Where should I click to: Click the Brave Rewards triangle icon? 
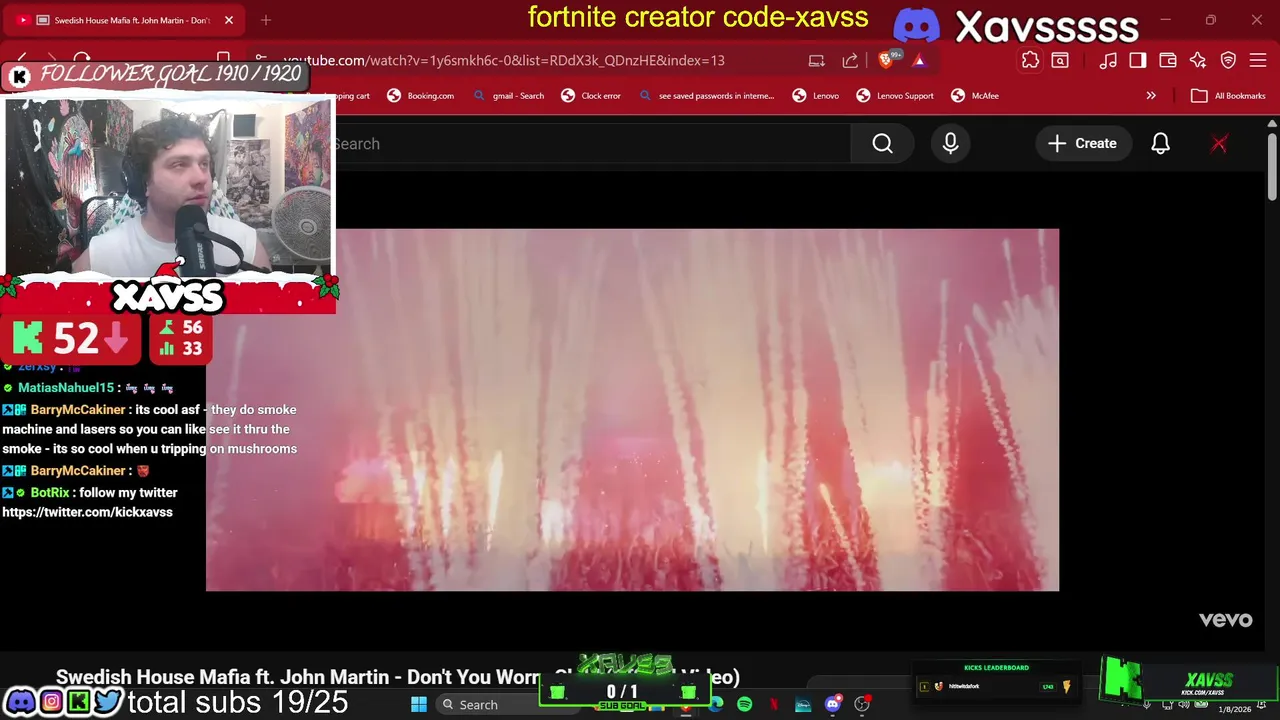[x=919, y=60]
